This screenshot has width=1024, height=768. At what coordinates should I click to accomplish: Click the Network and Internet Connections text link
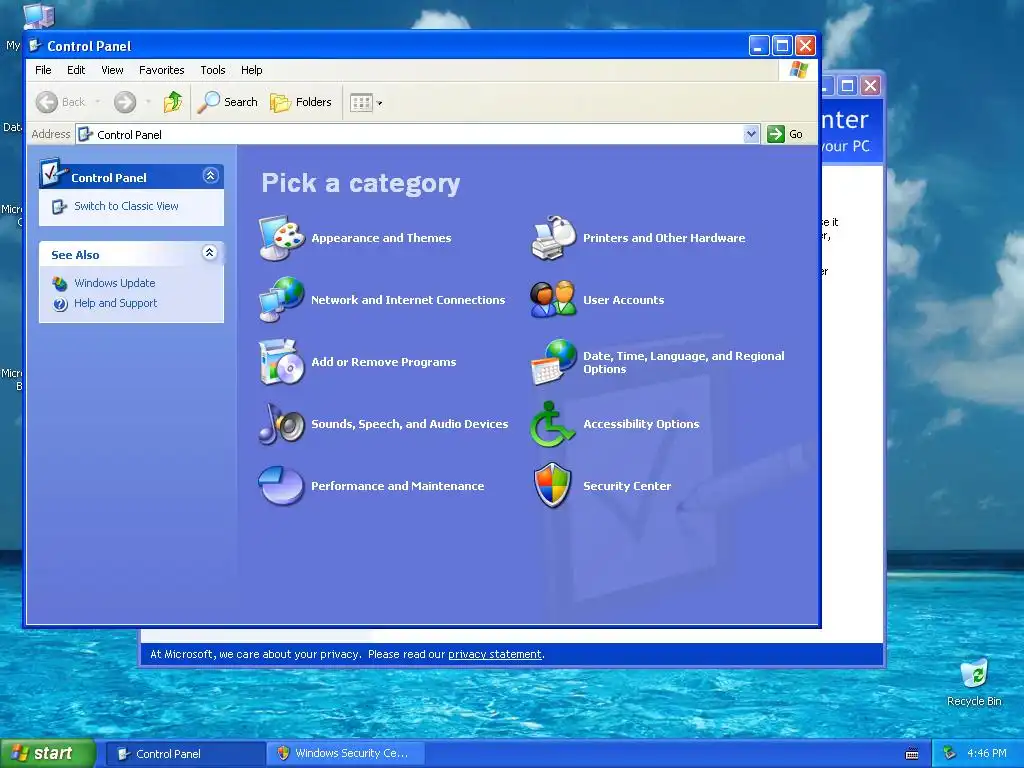[x=408, y=300]
